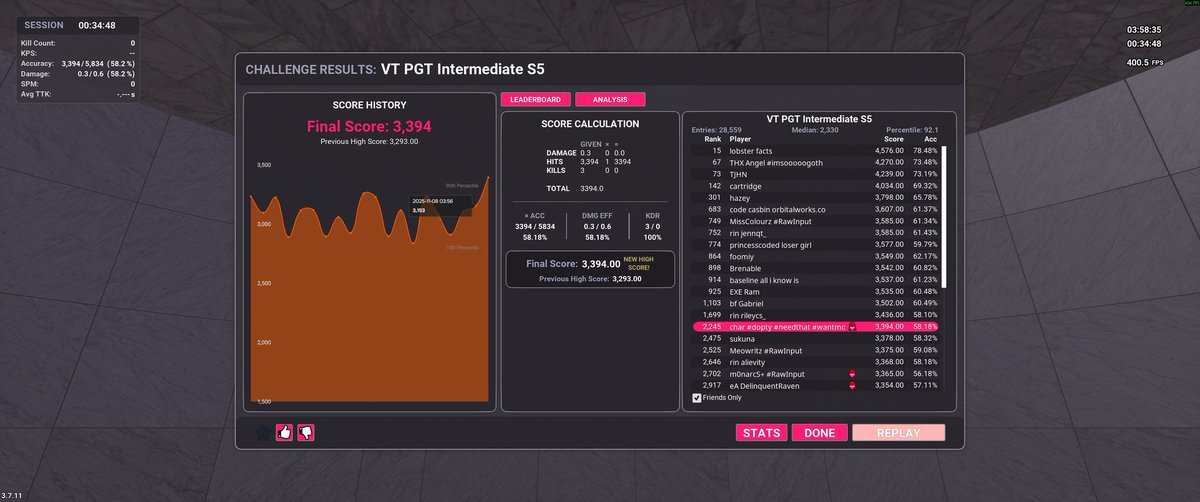Select the bf Gabriel leaderboard entry
Image resolution: width=1200 pixels, height=502 pixels.
coord(815,303)
